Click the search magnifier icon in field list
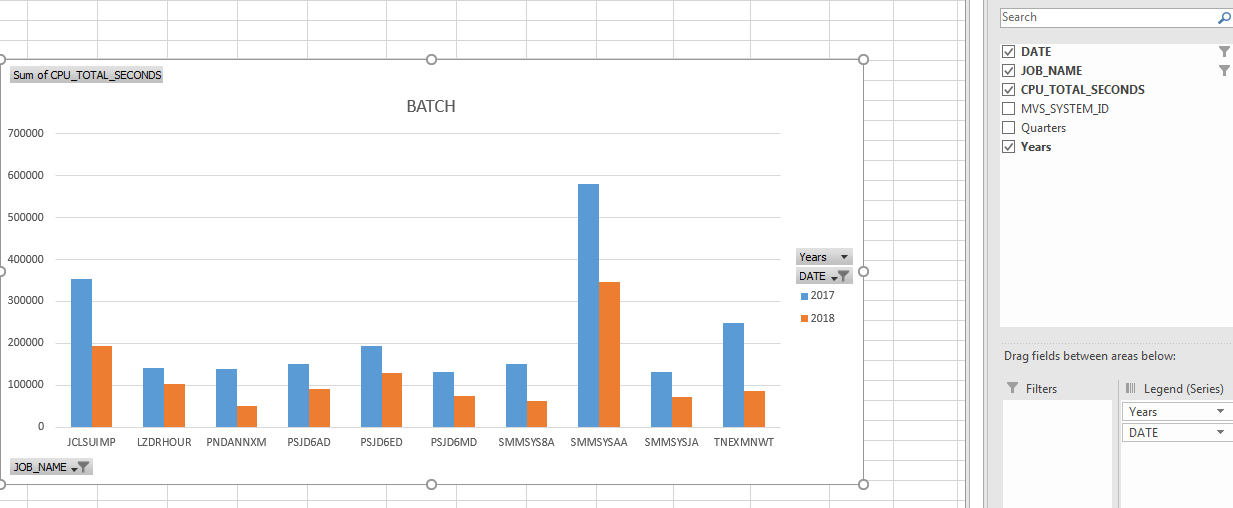The width and height of the screenshot is (1233, 508). pyautogui.click(x=1224, y=17)
